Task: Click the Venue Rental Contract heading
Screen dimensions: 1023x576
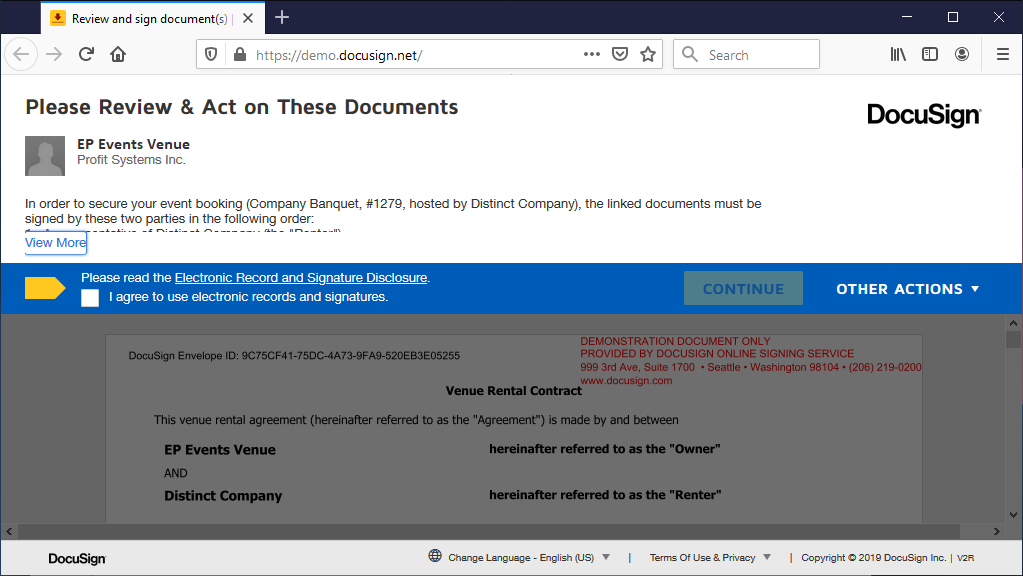Action: (x=513, y=391)
